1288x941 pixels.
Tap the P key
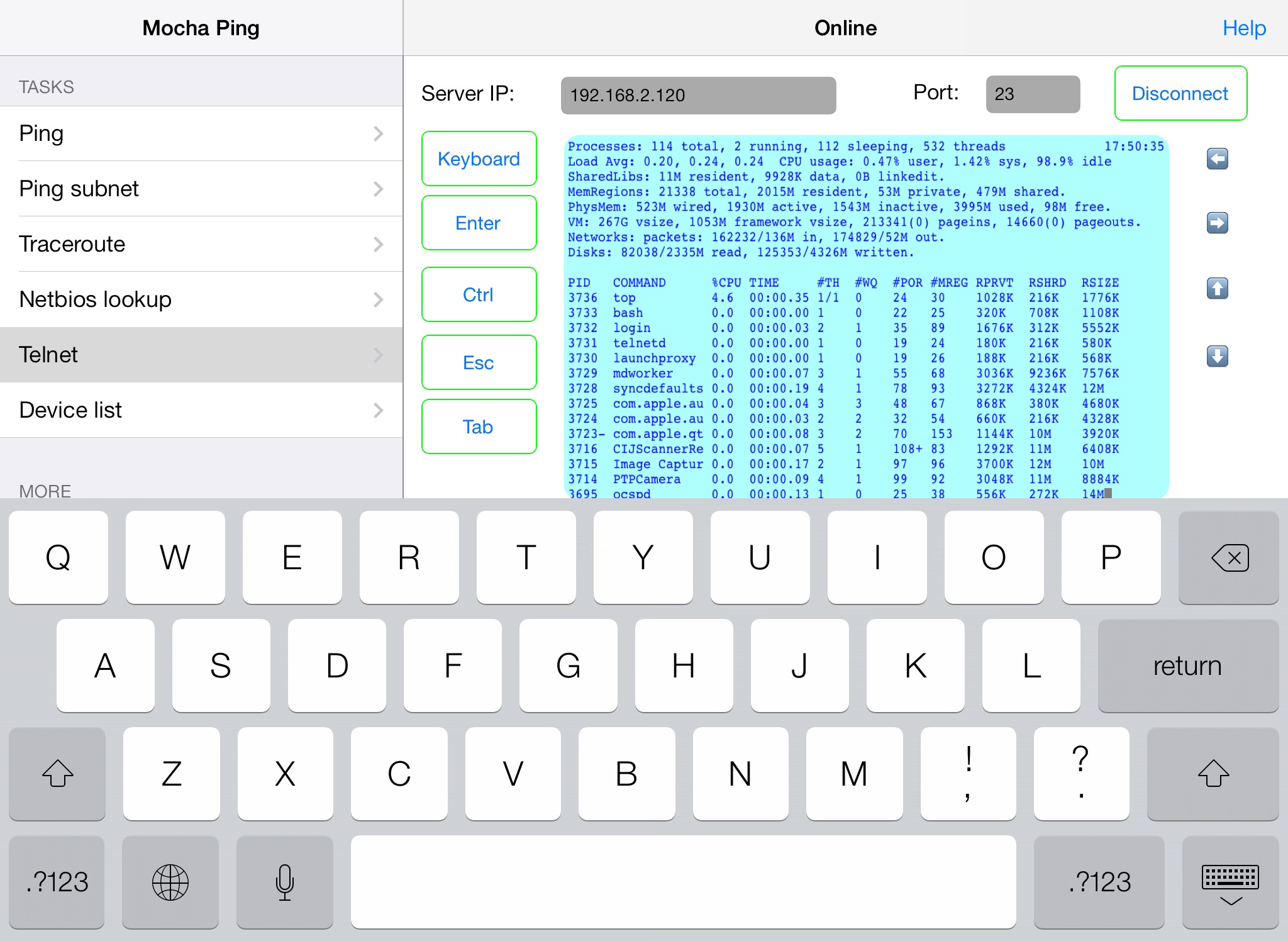coord(1111,557)
